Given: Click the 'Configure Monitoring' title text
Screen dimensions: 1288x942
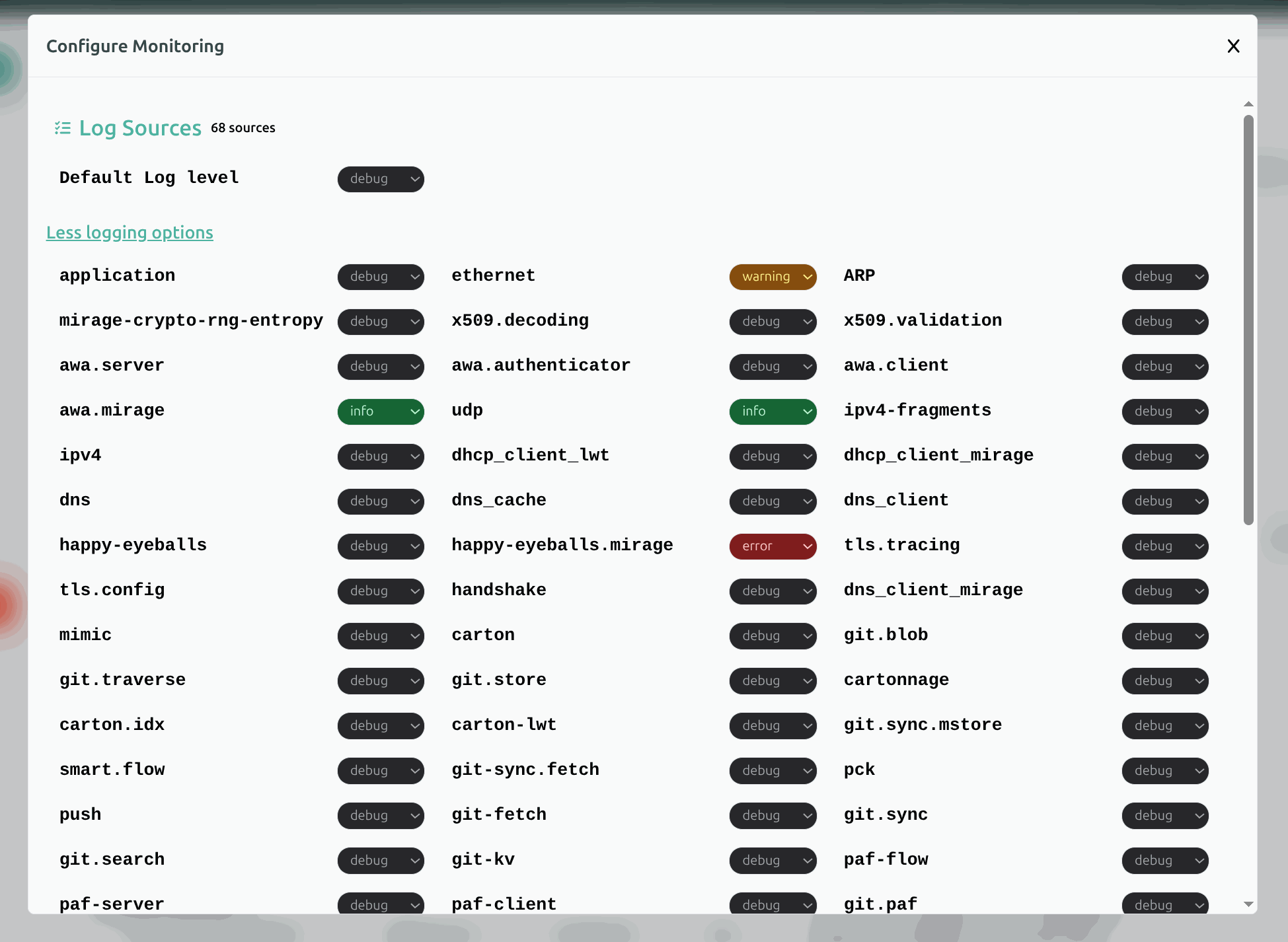Looking at the screenshot, I should pyautogui.click(x=135, y=46).
